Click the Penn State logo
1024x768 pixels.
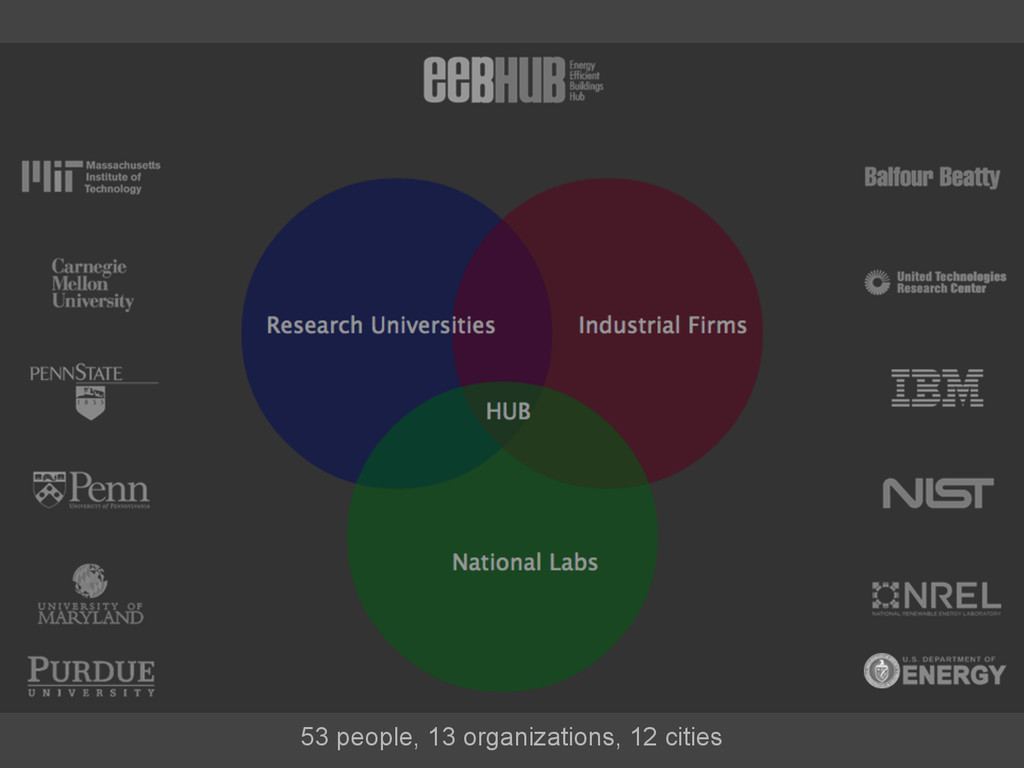click(93, 391)
